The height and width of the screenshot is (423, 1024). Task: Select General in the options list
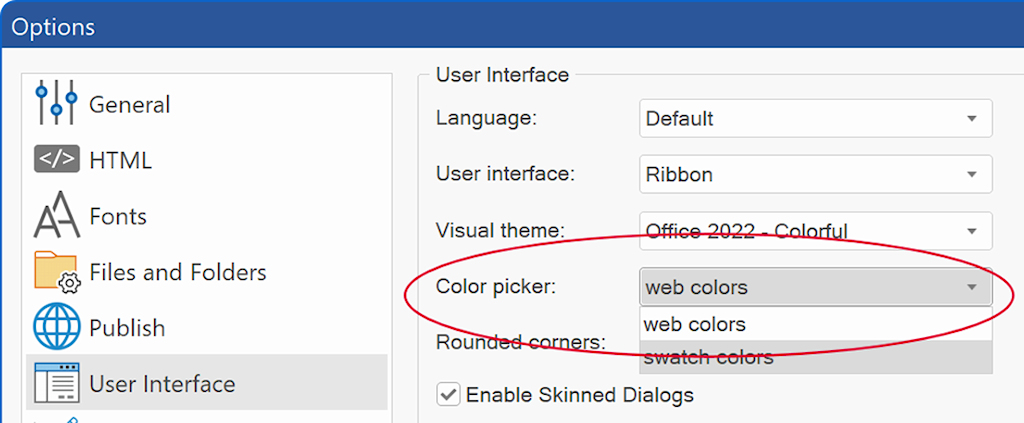129,104
